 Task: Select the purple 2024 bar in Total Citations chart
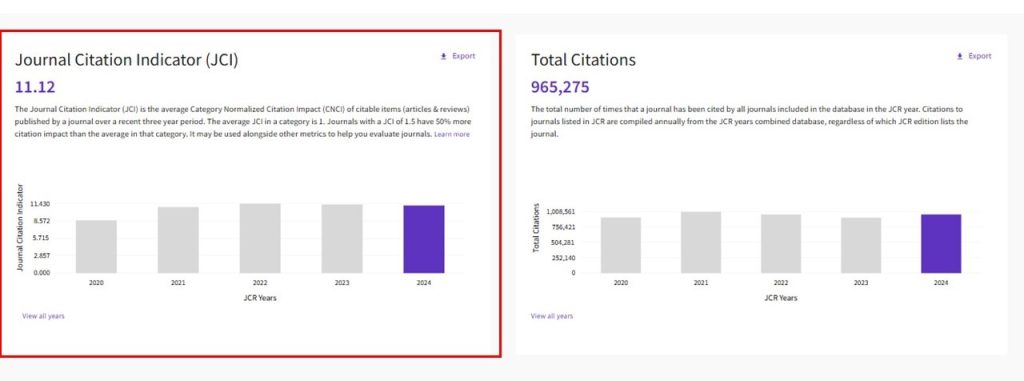(941, 244)
